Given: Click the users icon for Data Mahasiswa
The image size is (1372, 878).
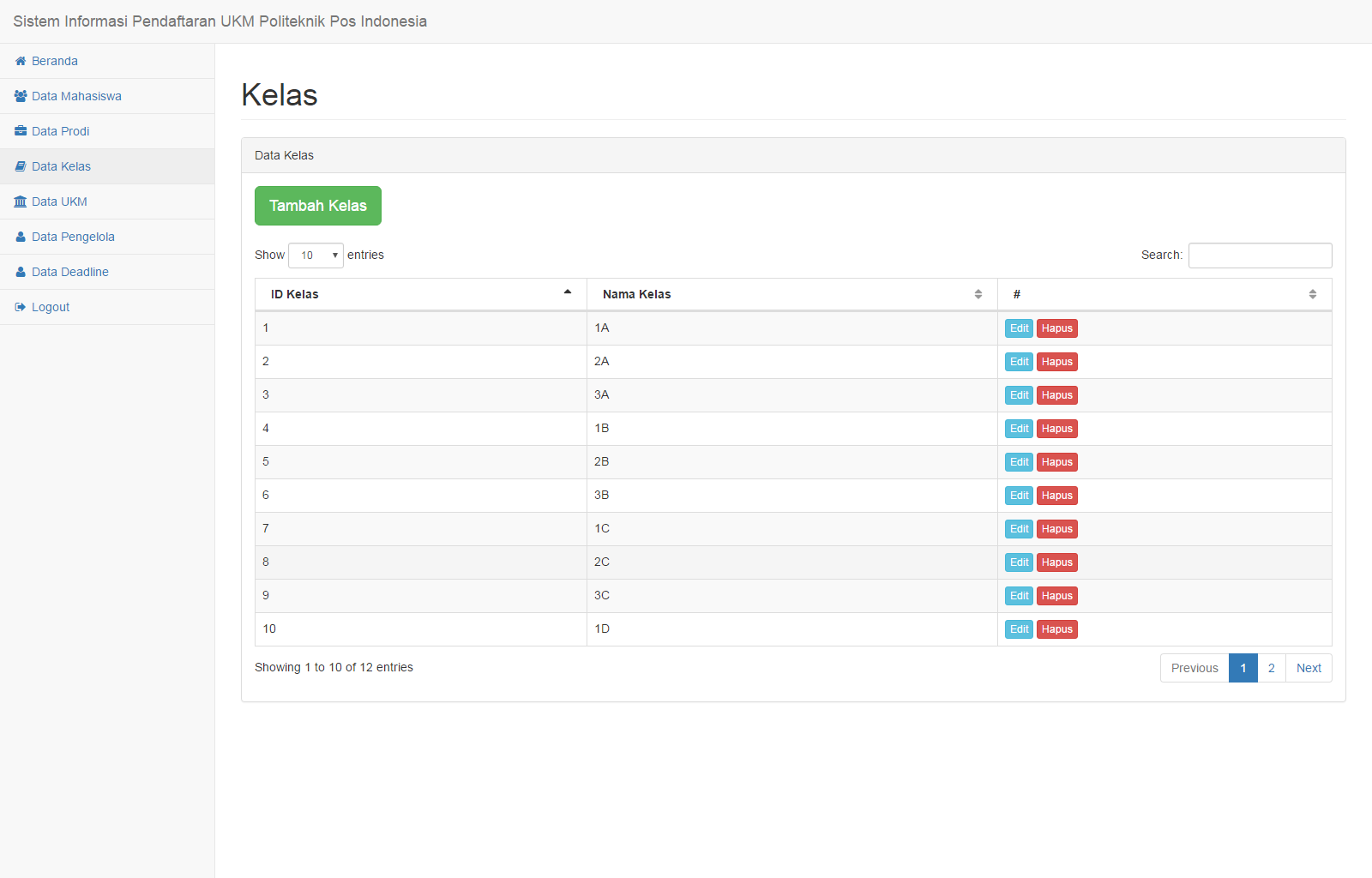Looking at the screenshot, I should (21, 96).
